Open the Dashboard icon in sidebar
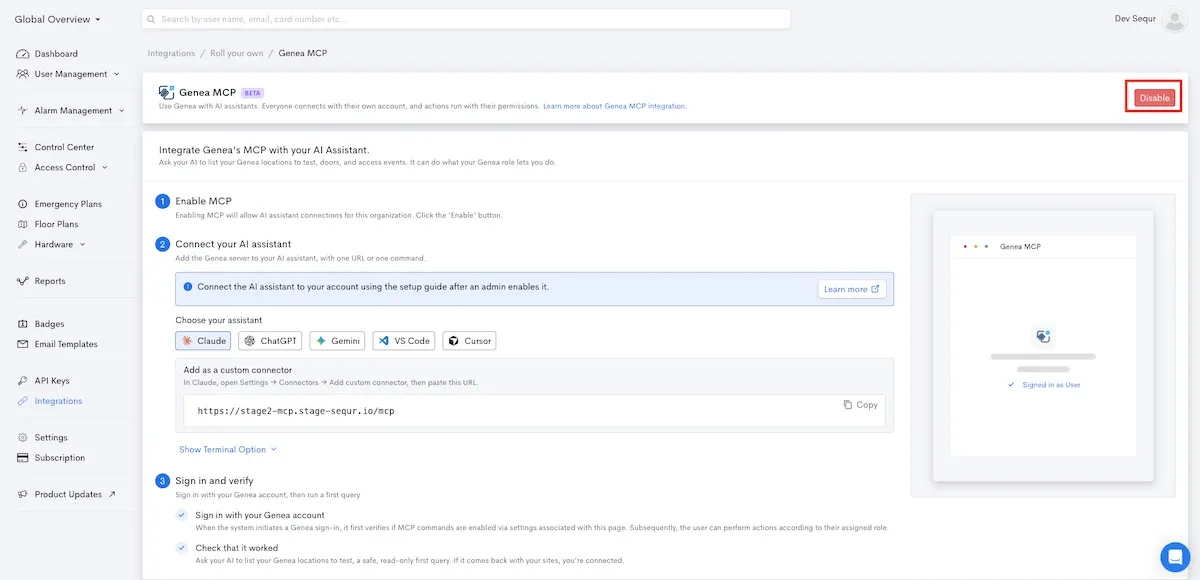The width and height of the screenshot is (1200, 580). pyautogui.click(x=23, y=54)
